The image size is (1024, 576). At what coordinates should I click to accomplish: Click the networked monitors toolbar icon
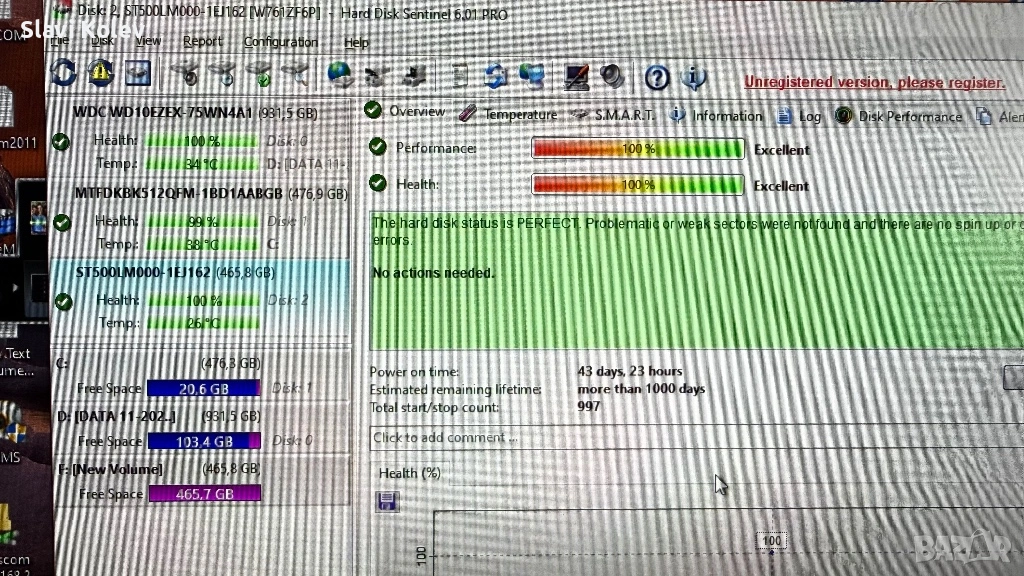[x=532, y=76]
